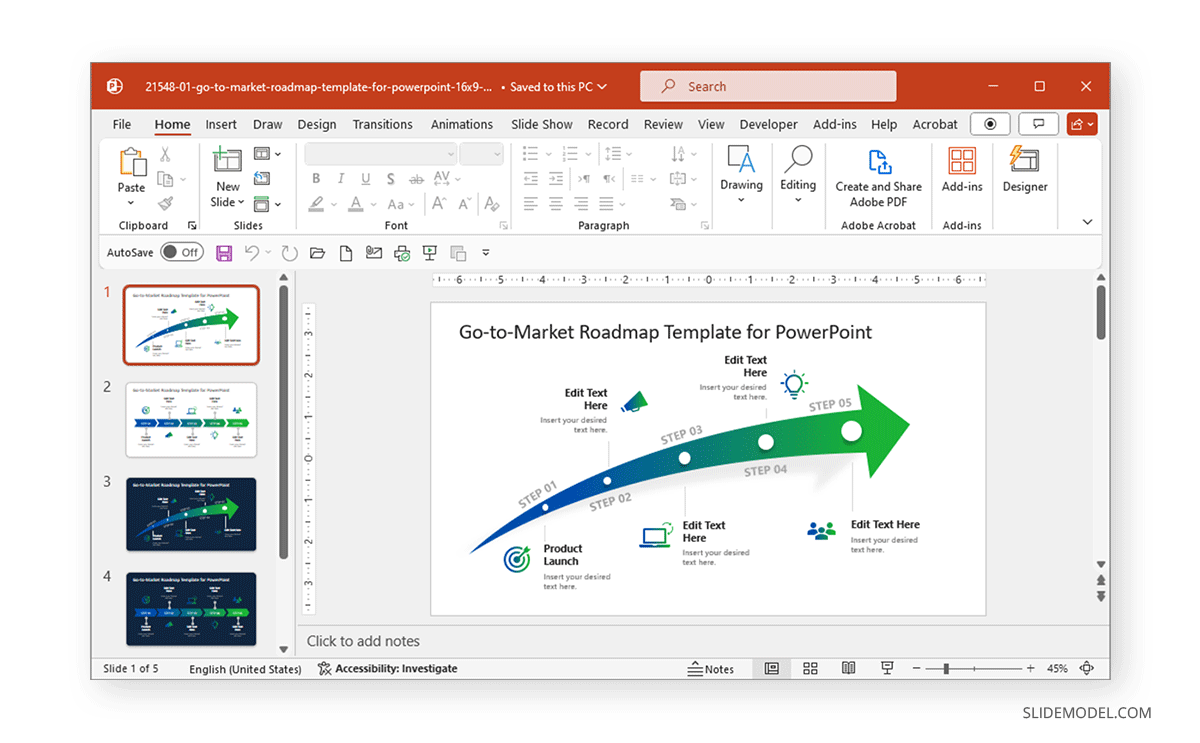Viewport: 1200px width, 743px height.
Task: Open Reading View from the status bar
Action: [848, 668]
